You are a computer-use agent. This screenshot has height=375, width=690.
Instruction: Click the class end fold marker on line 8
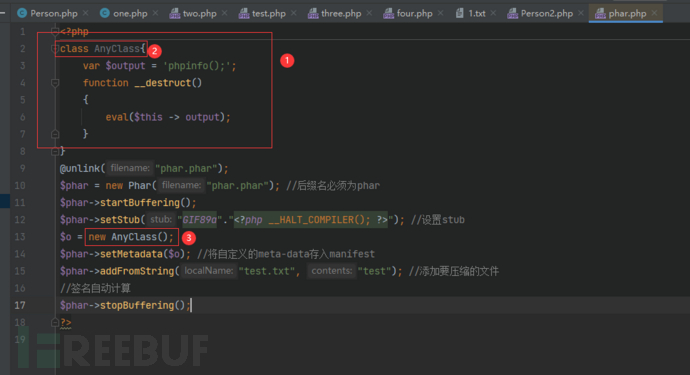(x=55, y=151)
